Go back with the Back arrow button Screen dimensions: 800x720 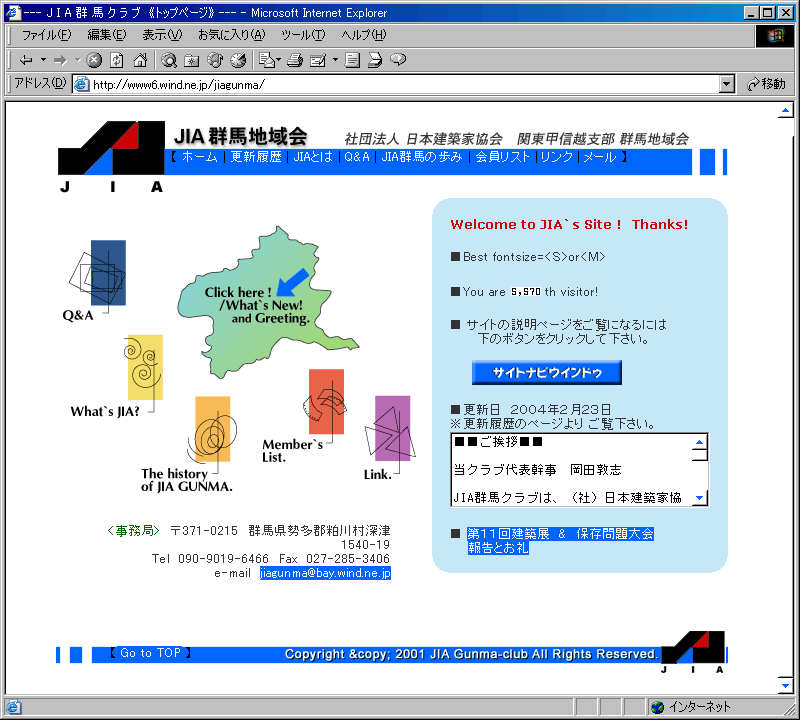coord(26,60)
